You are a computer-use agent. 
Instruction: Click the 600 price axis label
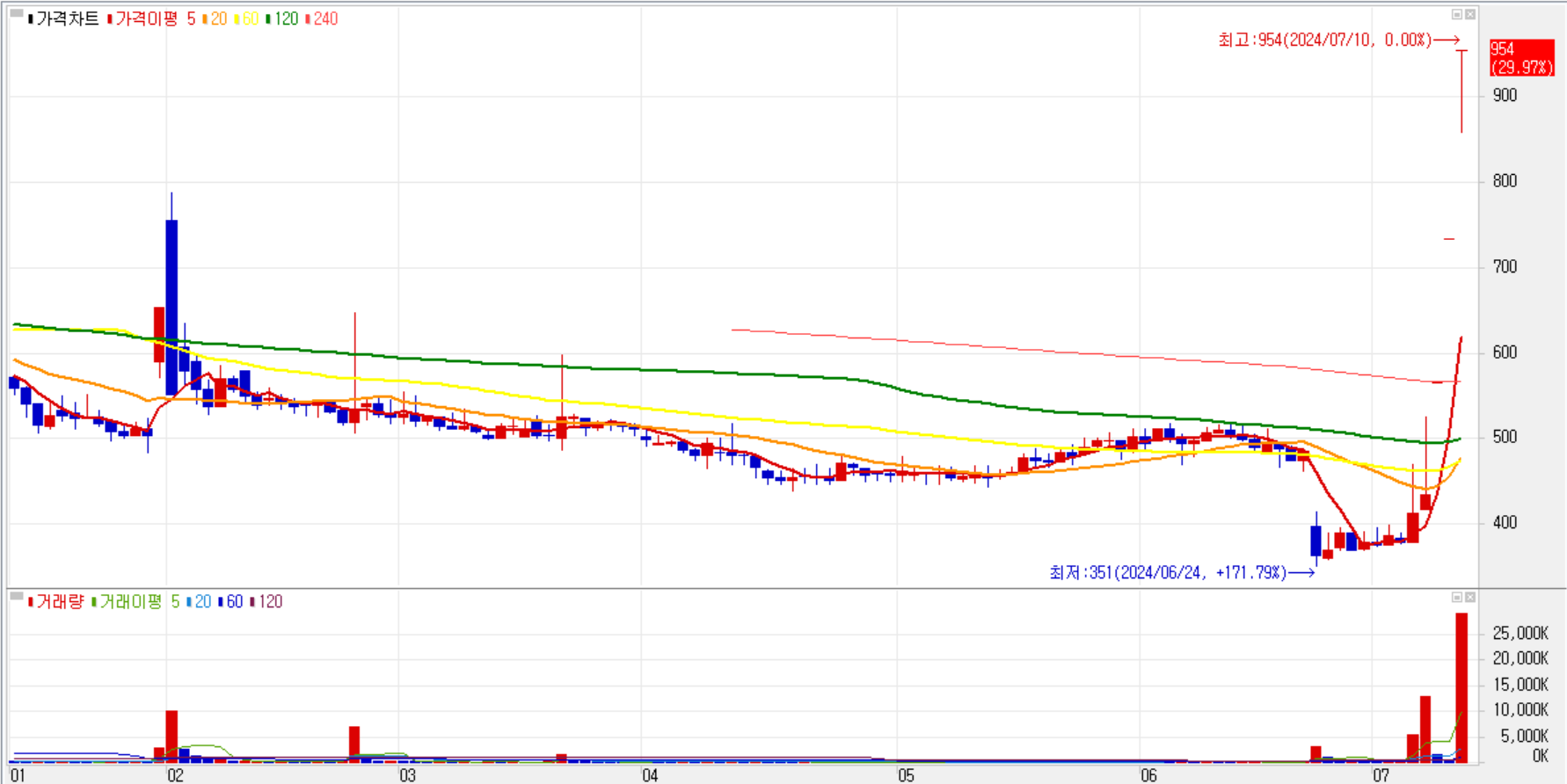coord(1505,352)
